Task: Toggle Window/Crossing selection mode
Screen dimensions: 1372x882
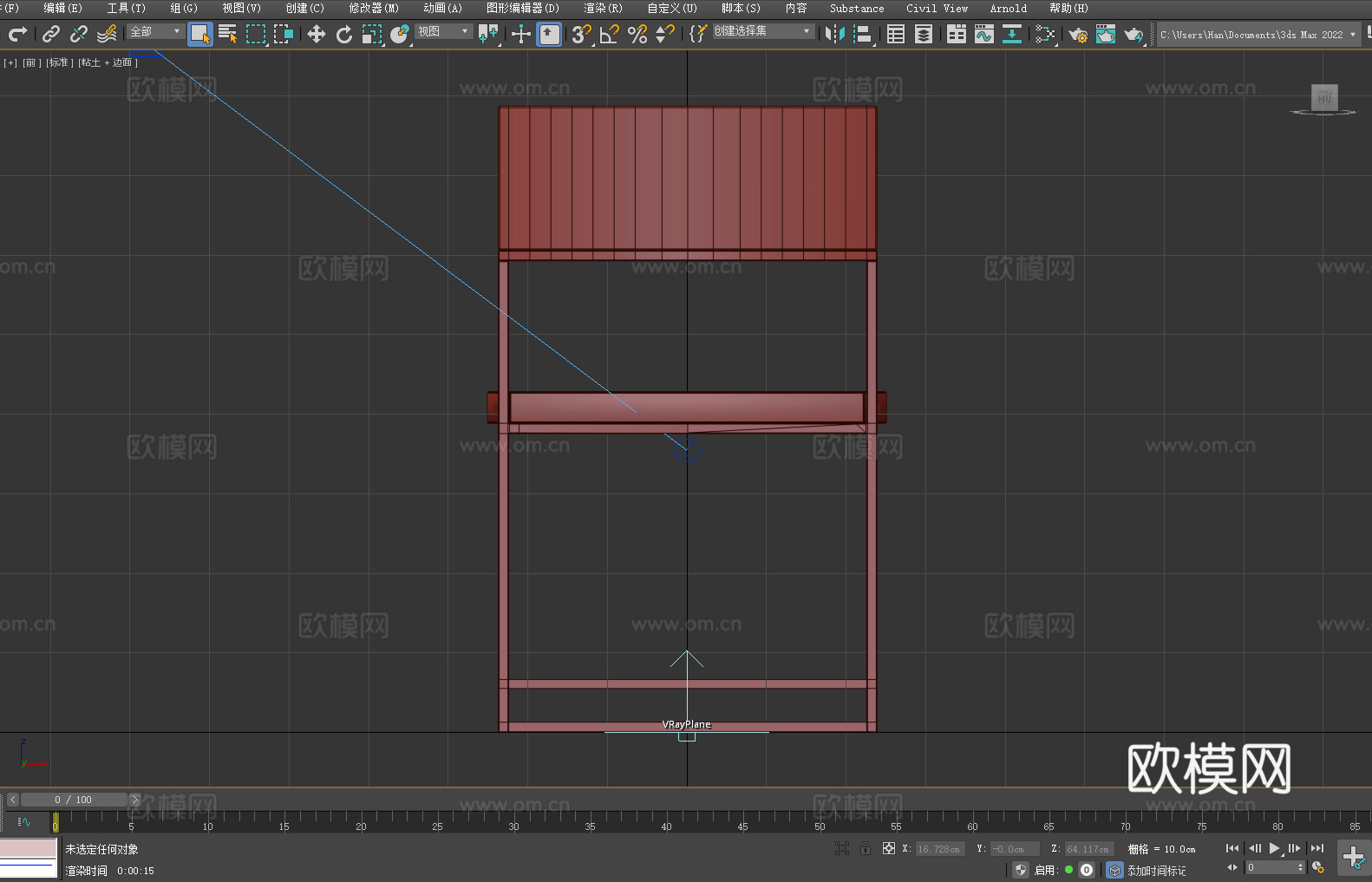Action: (x=284, y=34)
